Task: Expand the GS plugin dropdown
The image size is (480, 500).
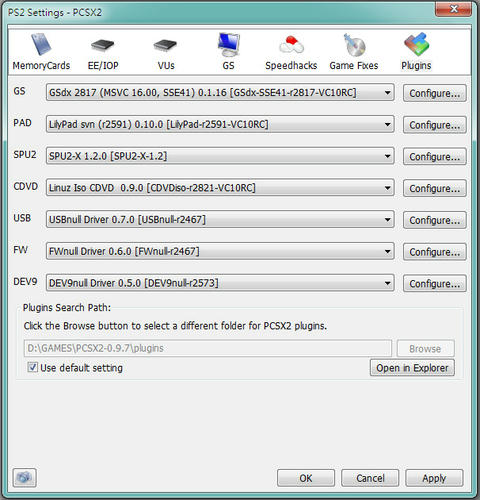Action: (x=220, y=92)
